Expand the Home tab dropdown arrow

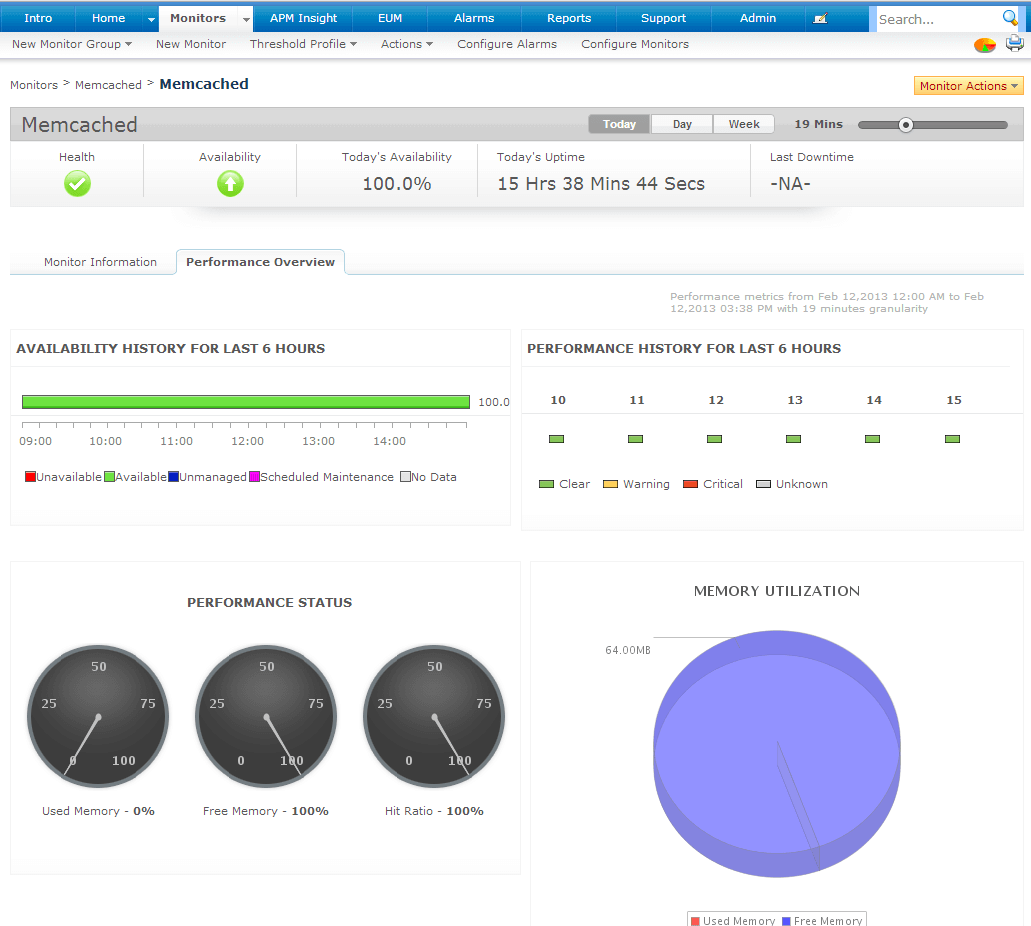point(151,20)
